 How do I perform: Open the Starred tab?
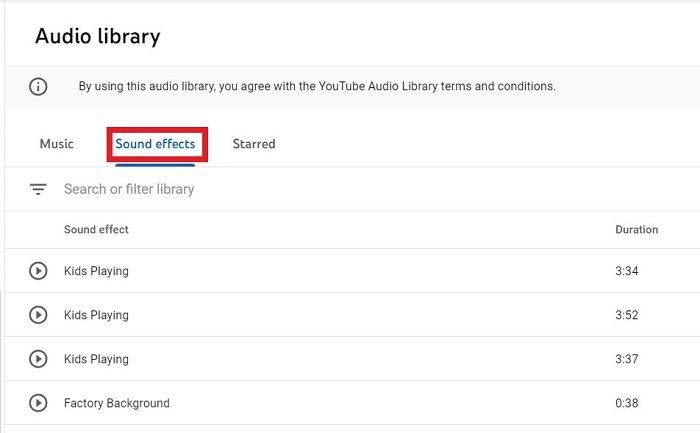click(x=254, y=144)
